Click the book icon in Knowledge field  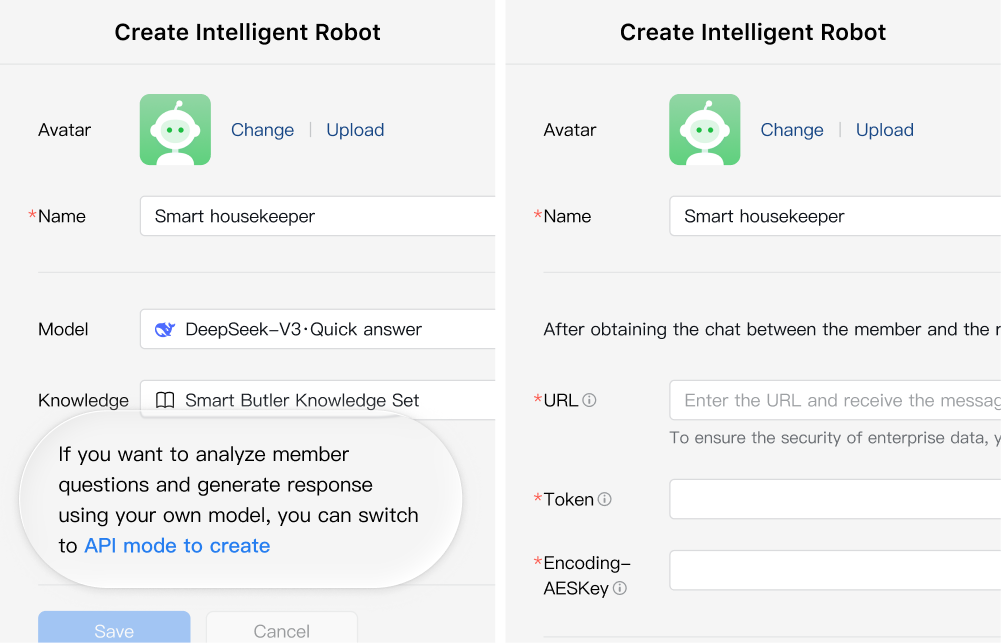tap(165, 401)
